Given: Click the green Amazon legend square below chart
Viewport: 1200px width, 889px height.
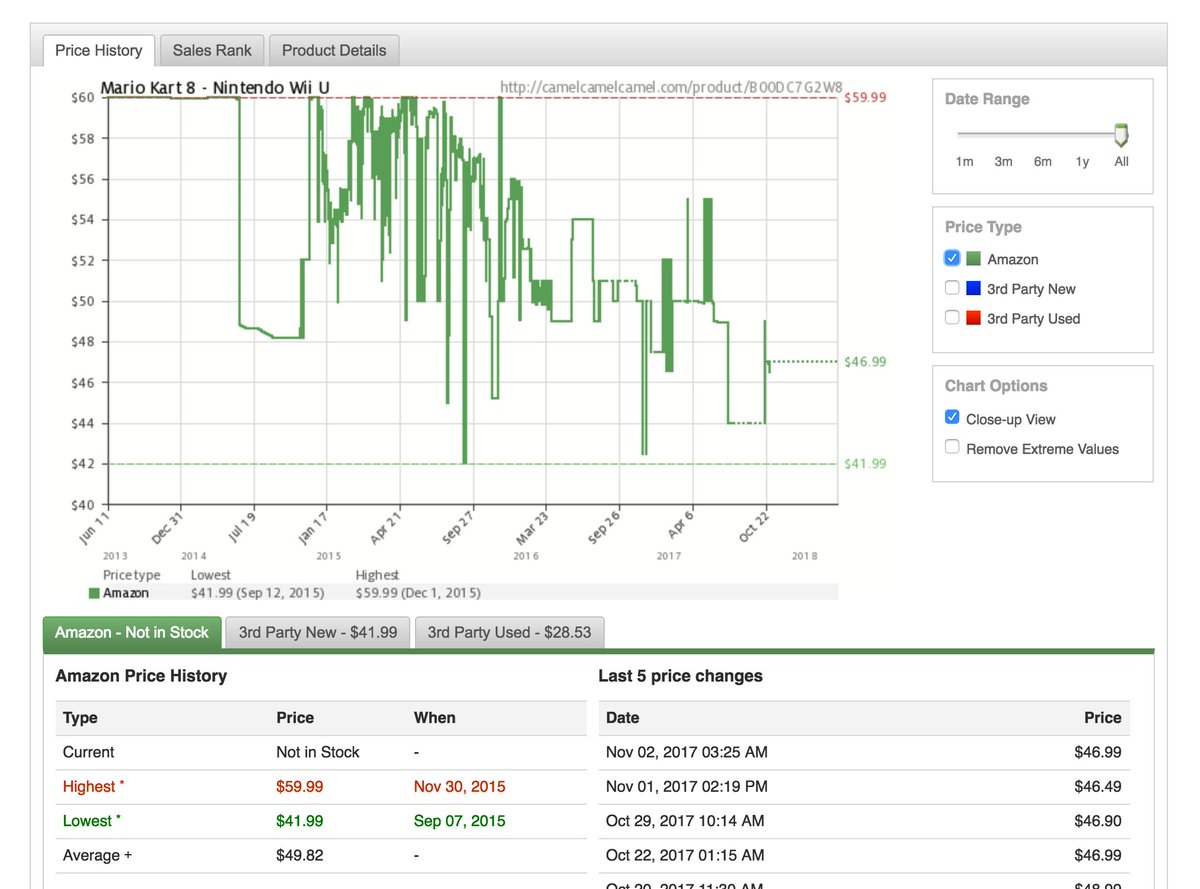Looking at the screenshot, I should tap(94, 593).
